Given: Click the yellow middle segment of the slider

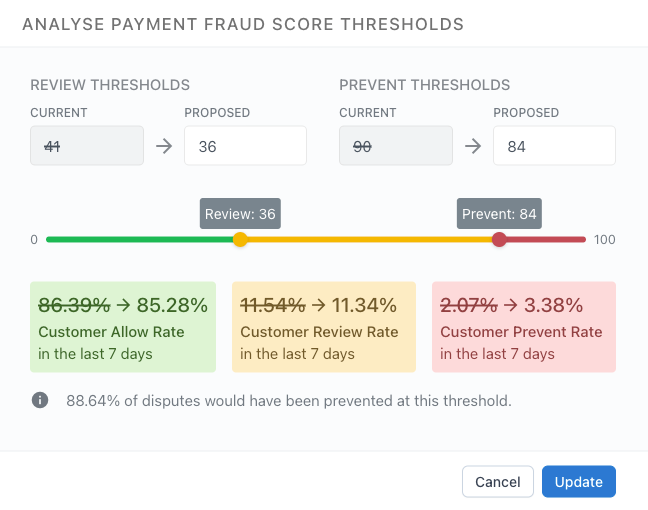Looking at the screenshot, I should coord(369,240).
